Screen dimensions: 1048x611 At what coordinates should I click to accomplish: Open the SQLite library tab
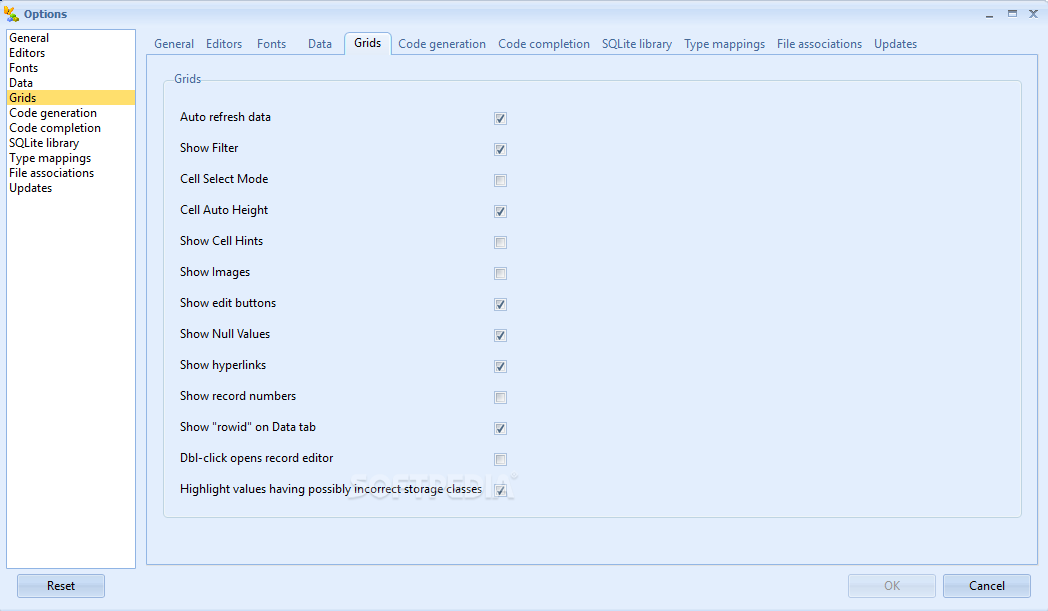(637, 44)
